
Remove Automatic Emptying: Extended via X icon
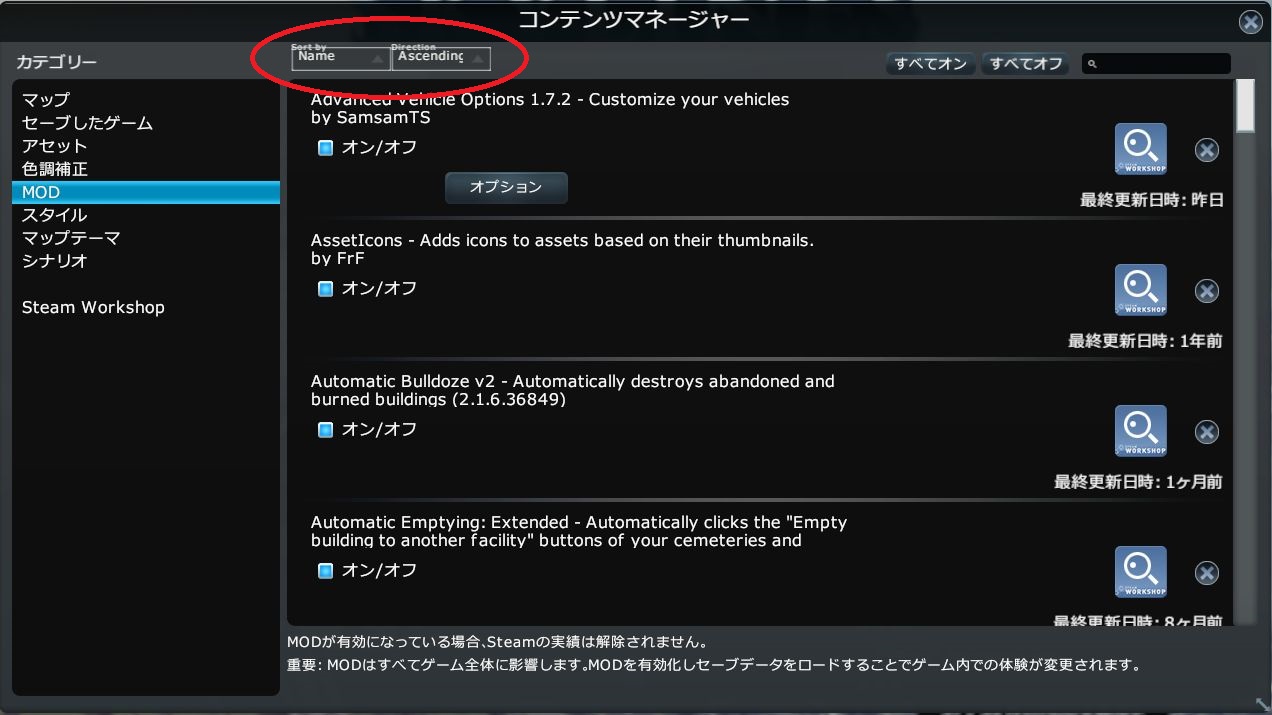[1207, 573]
